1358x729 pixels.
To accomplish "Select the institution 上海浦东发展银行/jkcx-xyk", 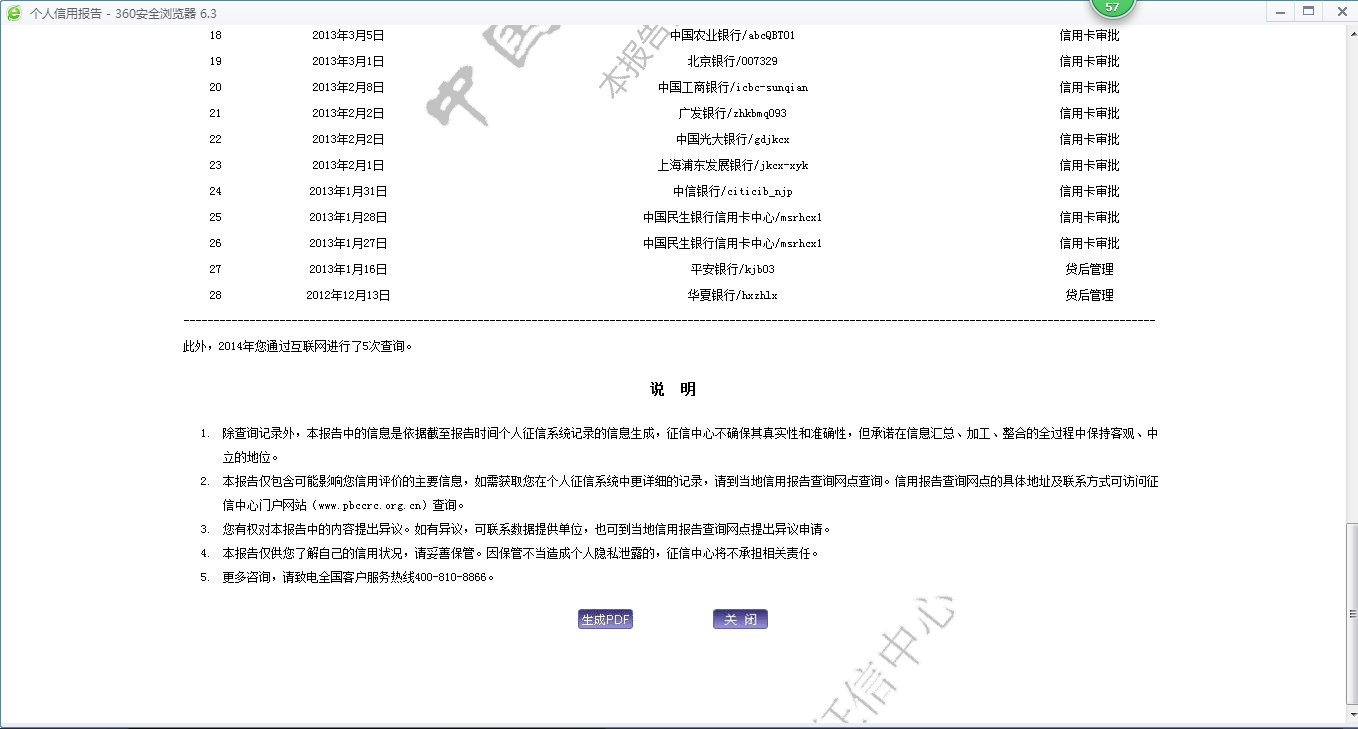I will pos(733,165).
